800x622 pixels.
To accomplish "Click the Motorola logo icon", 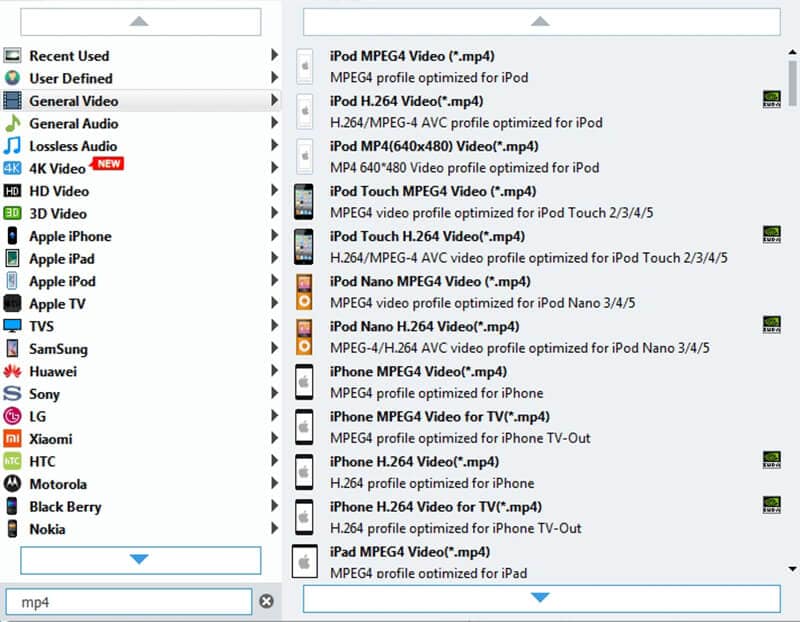I will pyautogui.click(x=12, y=484).
